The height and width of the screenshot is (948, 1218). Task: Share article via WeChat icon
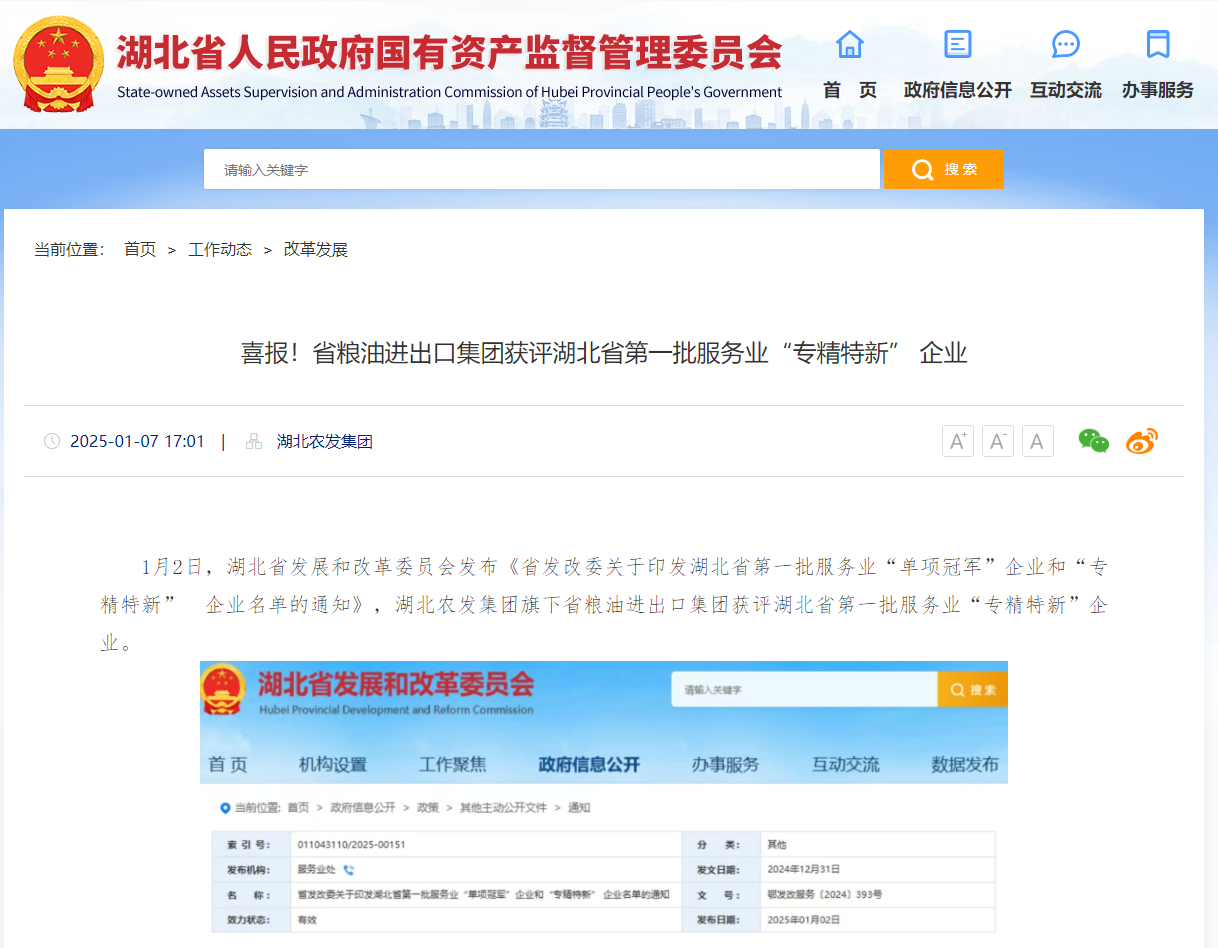pyautogui.click(x=1093, y=441)
